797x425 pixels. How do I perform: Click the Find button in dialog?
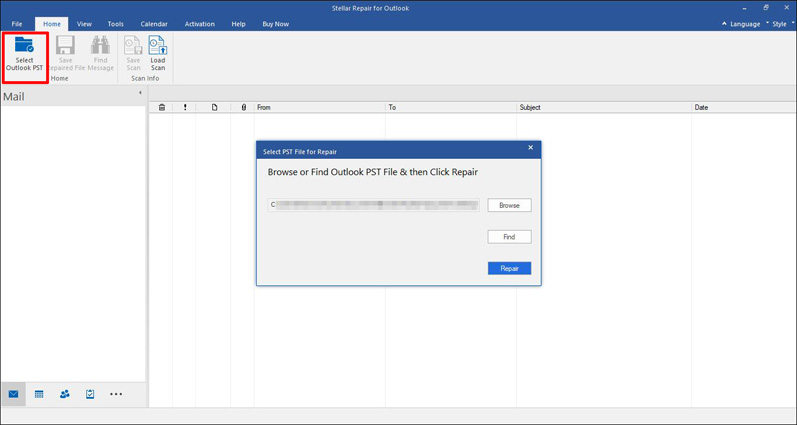tap(509, 237)
